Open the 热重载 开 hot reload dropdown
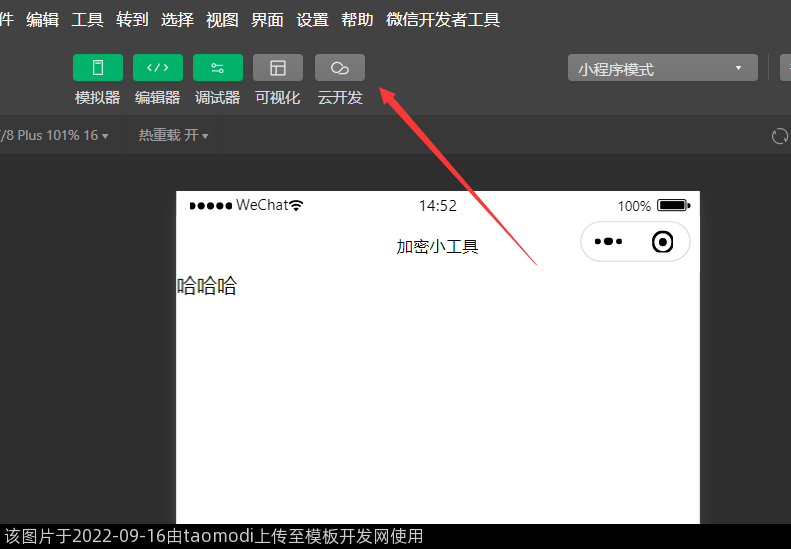Image resolution: width=791 pixels, height=549 pixels. 173,135
